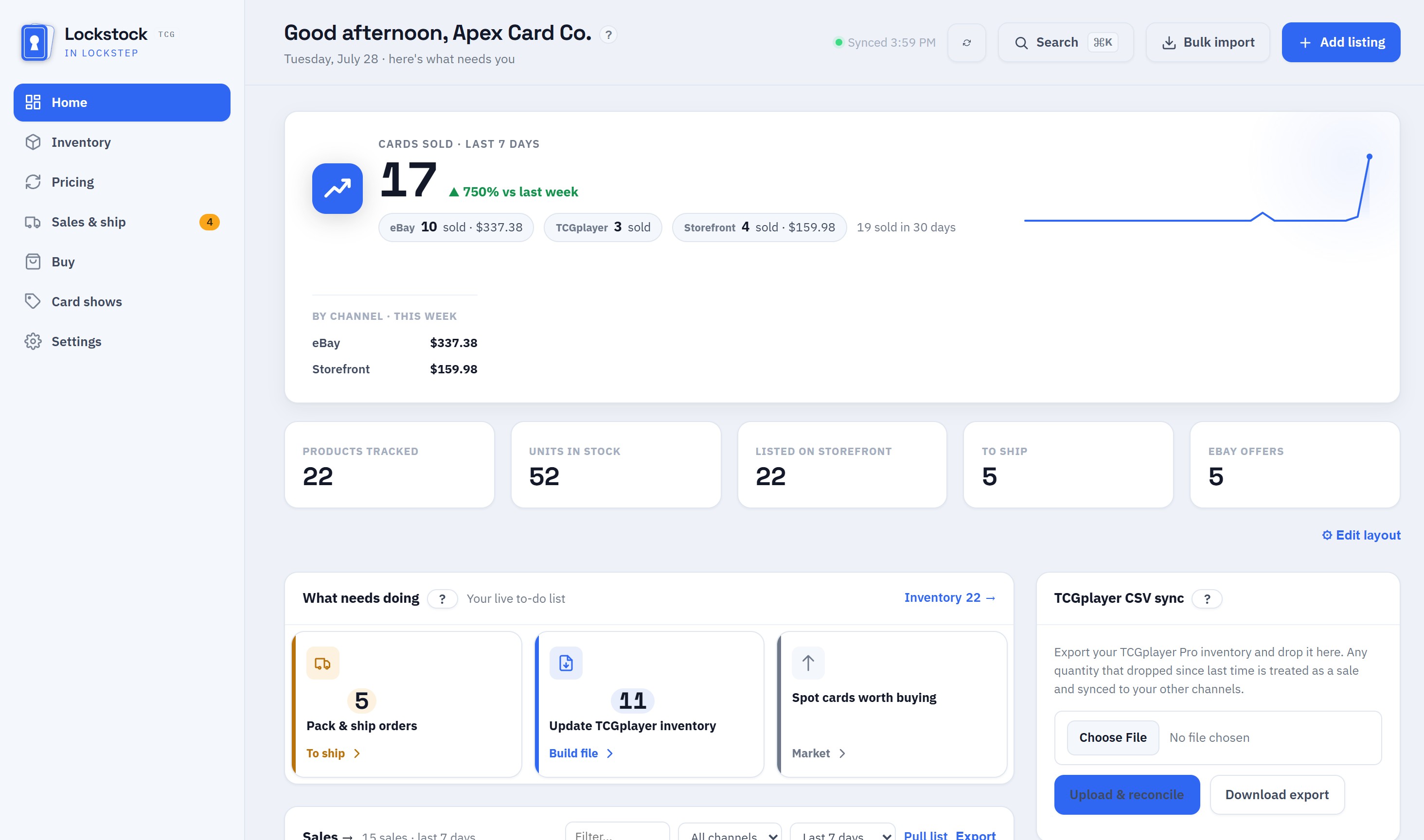Viewport: 1424px width, 840px height.
Task: Open the Last 7 days dropdown
Action: pyautogui.click(x=842, y=832)
